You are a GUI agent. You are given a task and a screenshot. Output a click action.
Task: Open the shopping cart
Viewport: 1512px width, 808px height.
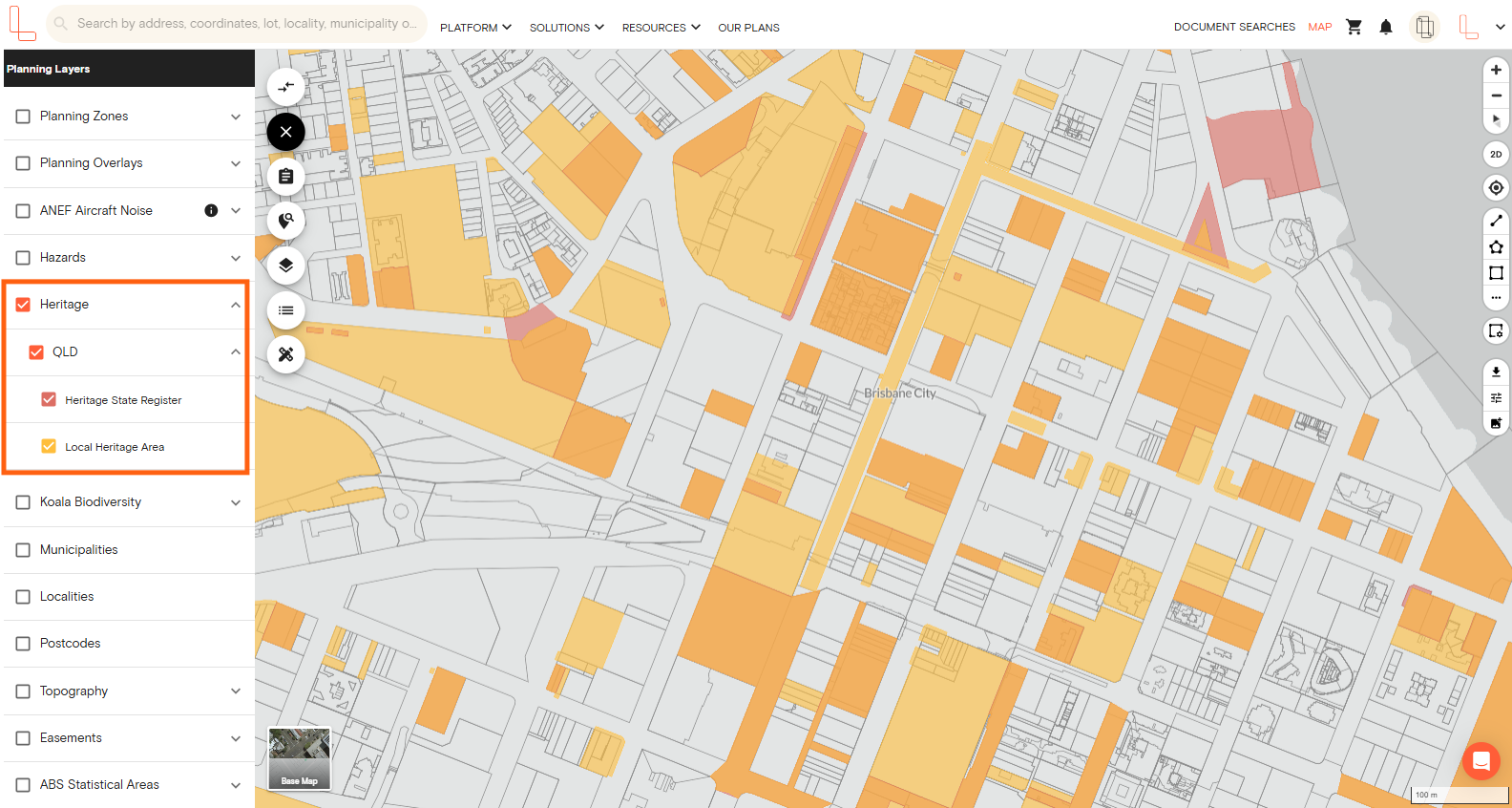pos(1354,27)
